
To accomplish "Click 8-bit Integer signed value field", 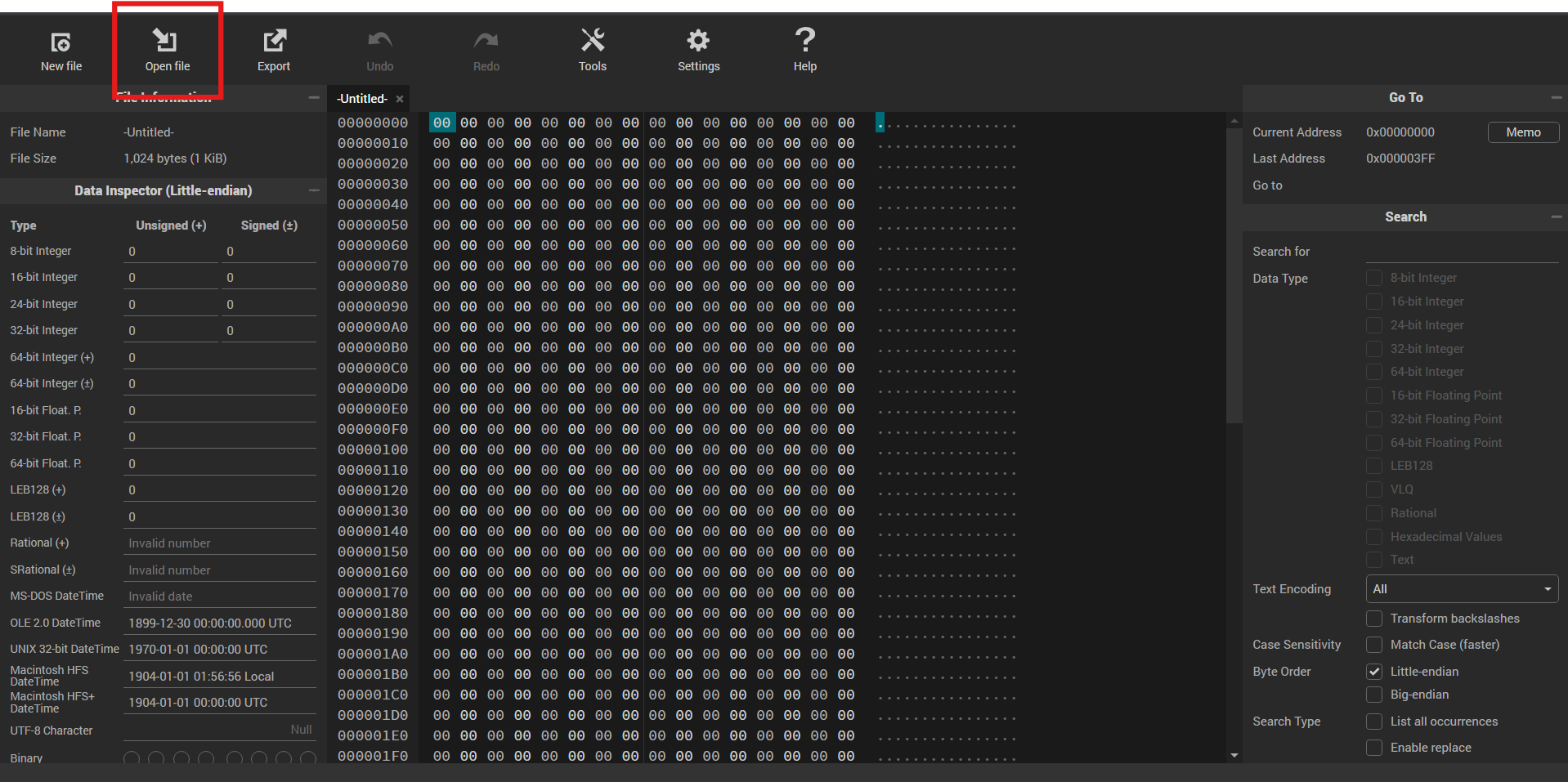I will coord(269,252).
